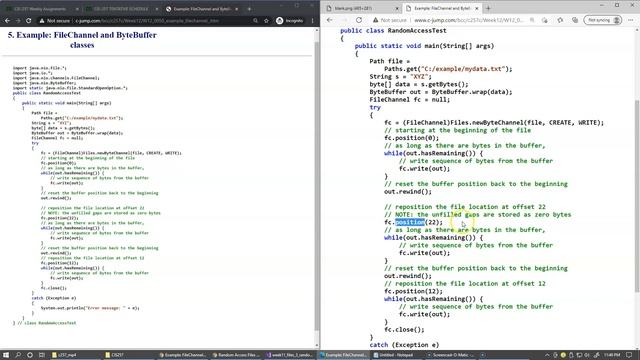640x360 pixels.
Task: Click 'fc.position(0);' line in Edge code
Action: pyautogui.click(x=411, y=138)
